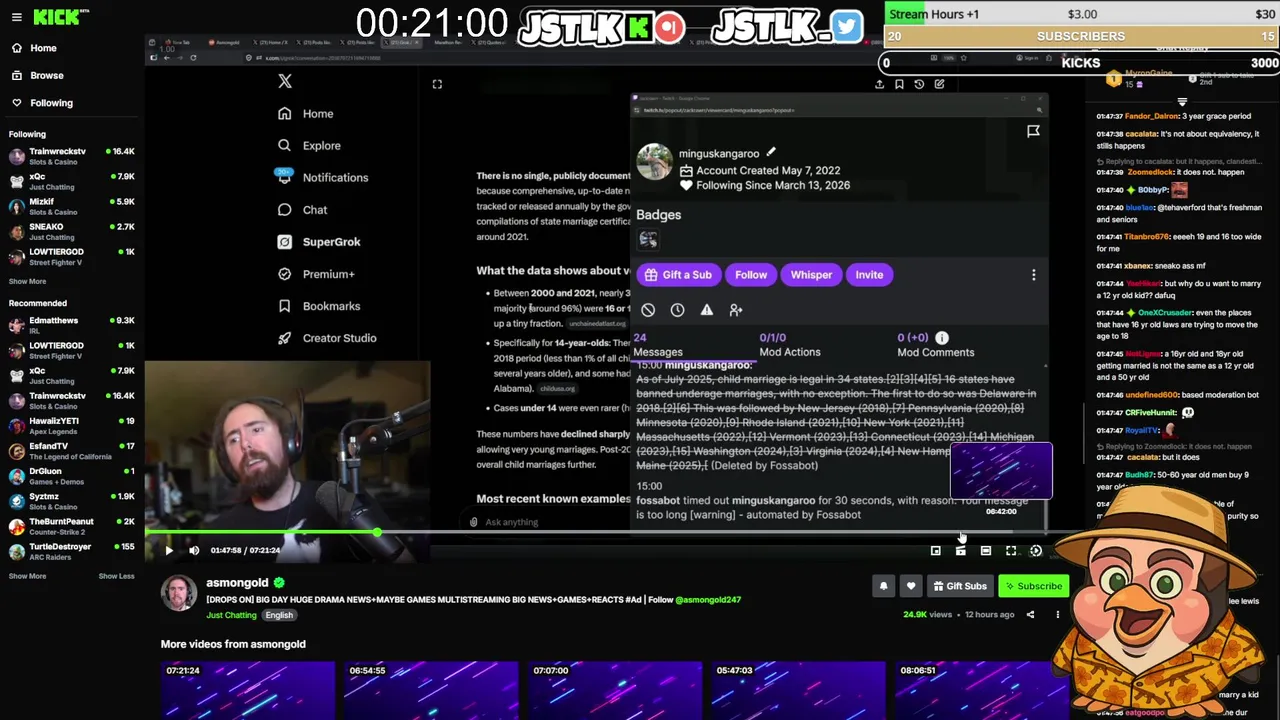Click the English language tag

pyautogui.click(x=279, y=615)
